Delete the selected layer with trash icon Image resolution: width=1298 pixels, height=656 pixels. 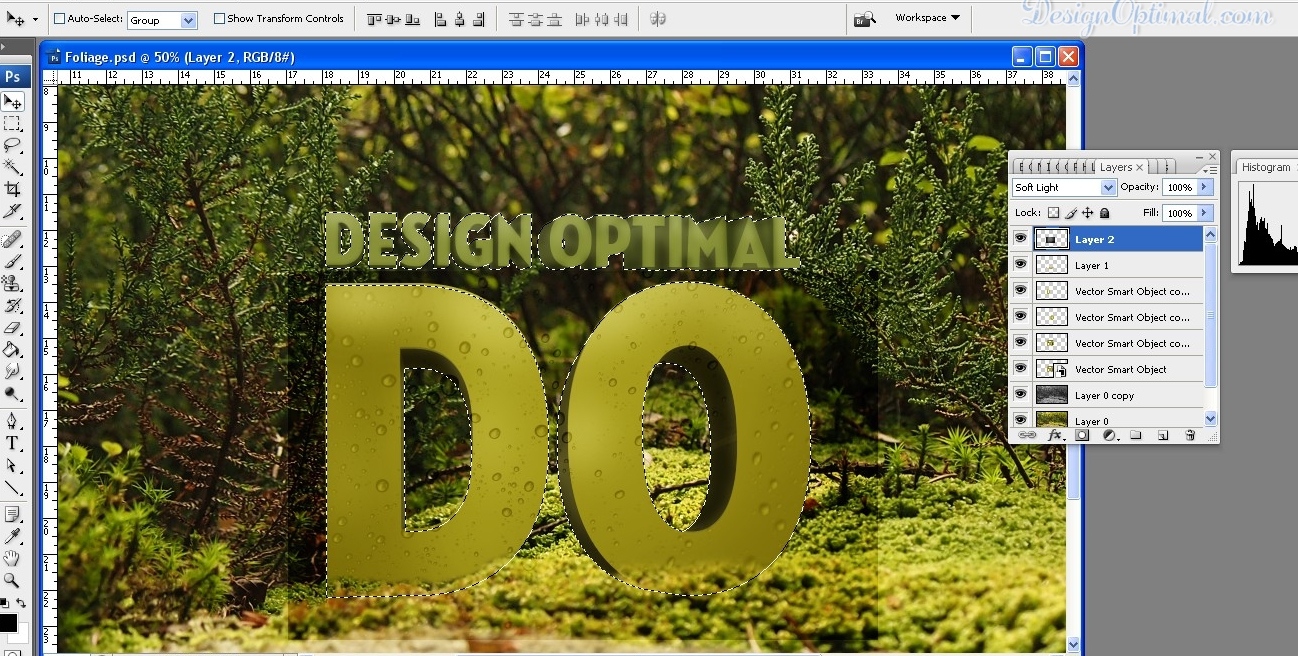coord(1190,435)
